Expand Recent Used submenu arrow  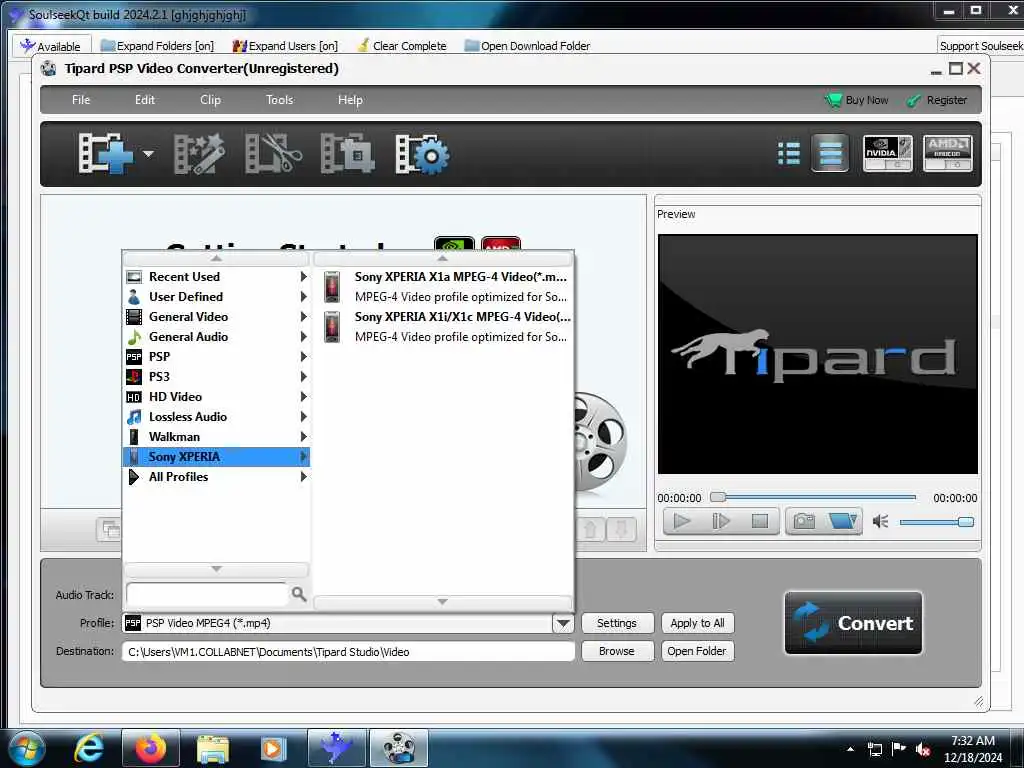tap(304, 277)
